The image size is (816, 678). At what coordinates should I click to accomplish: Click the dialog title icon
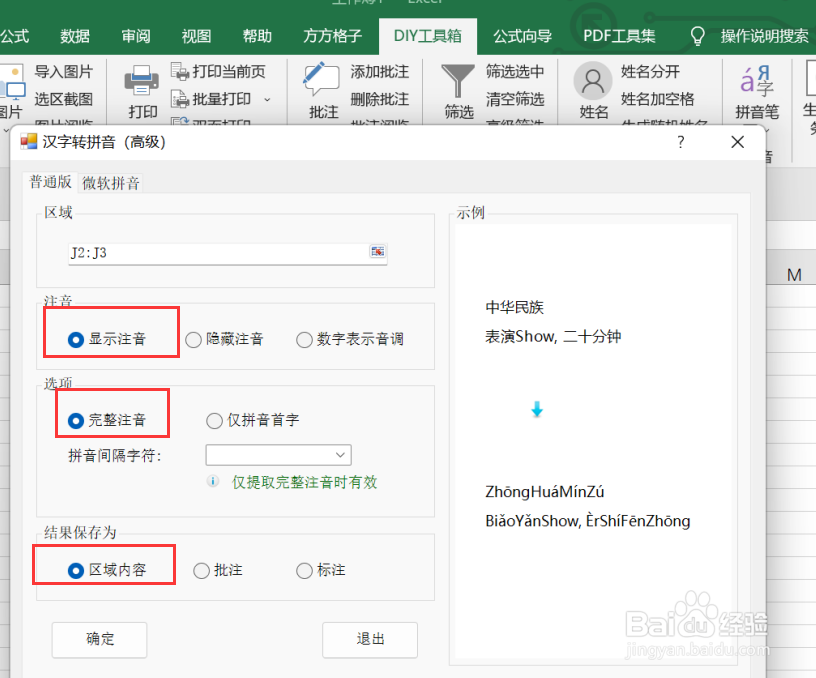(x=29, y=142)
